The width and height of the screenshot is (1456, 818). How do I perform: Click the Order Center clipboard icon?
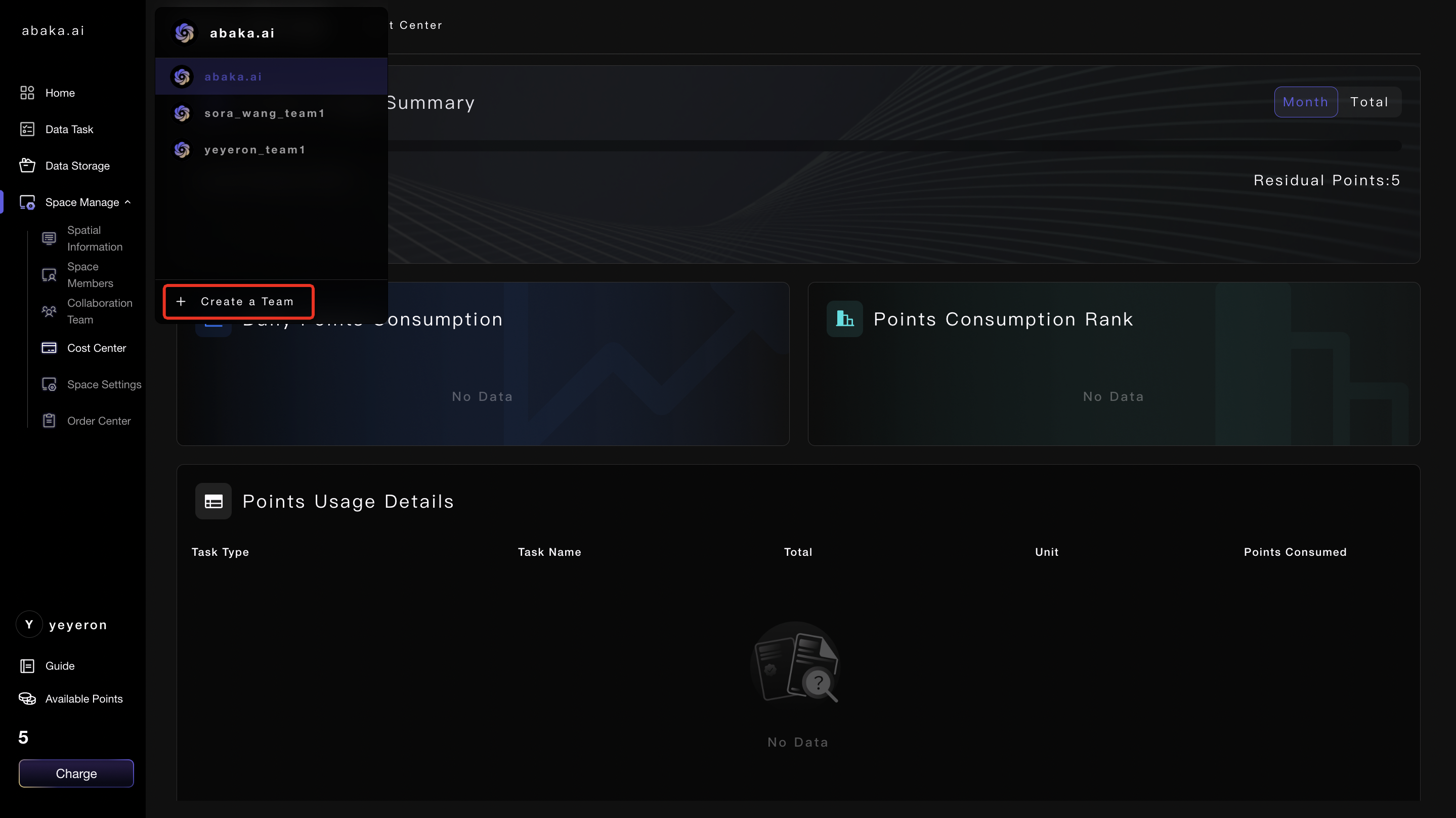tap(49, 421)
